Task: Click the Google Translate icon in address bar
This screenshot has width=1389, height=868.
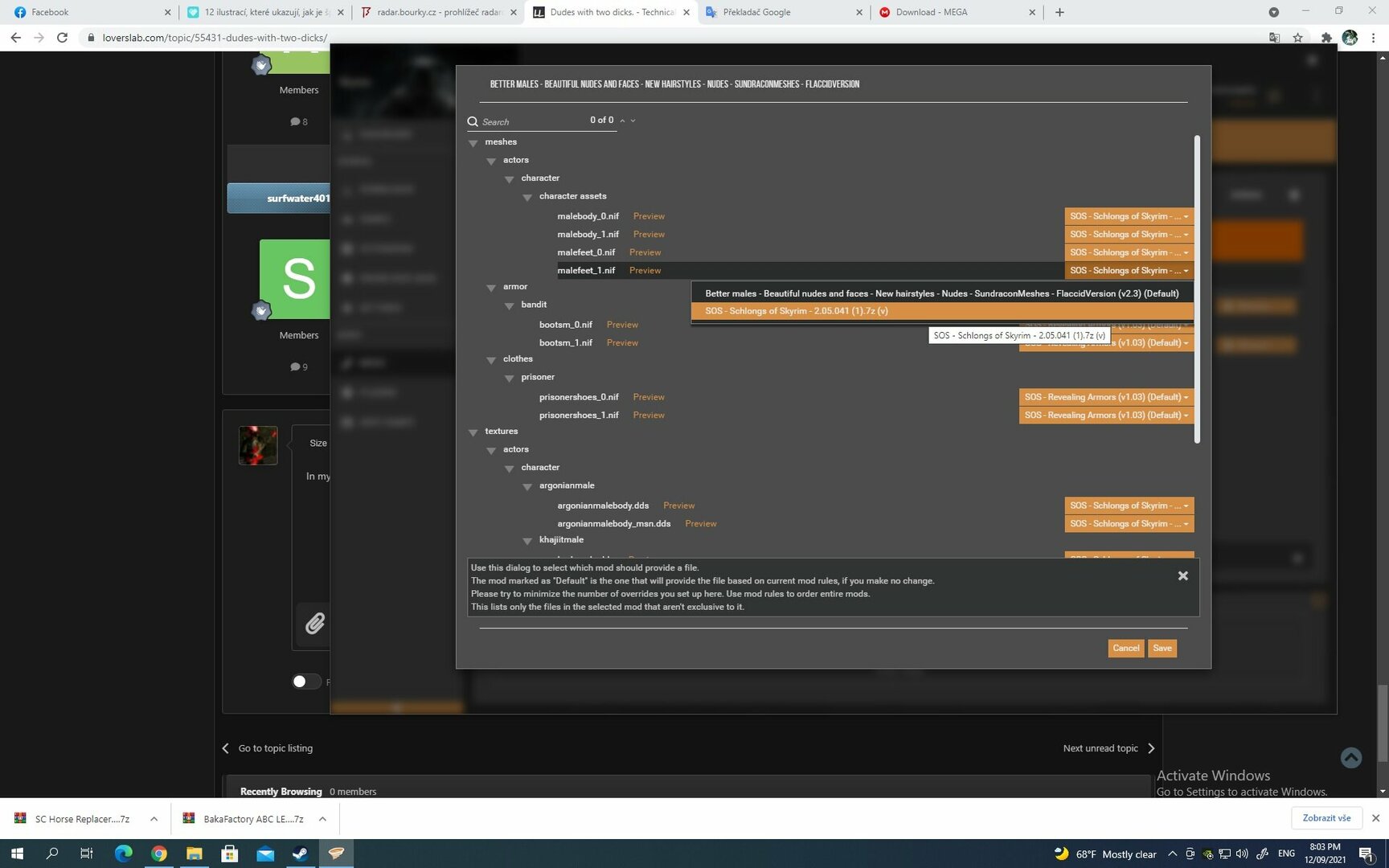Action: tap(1274, 37)
